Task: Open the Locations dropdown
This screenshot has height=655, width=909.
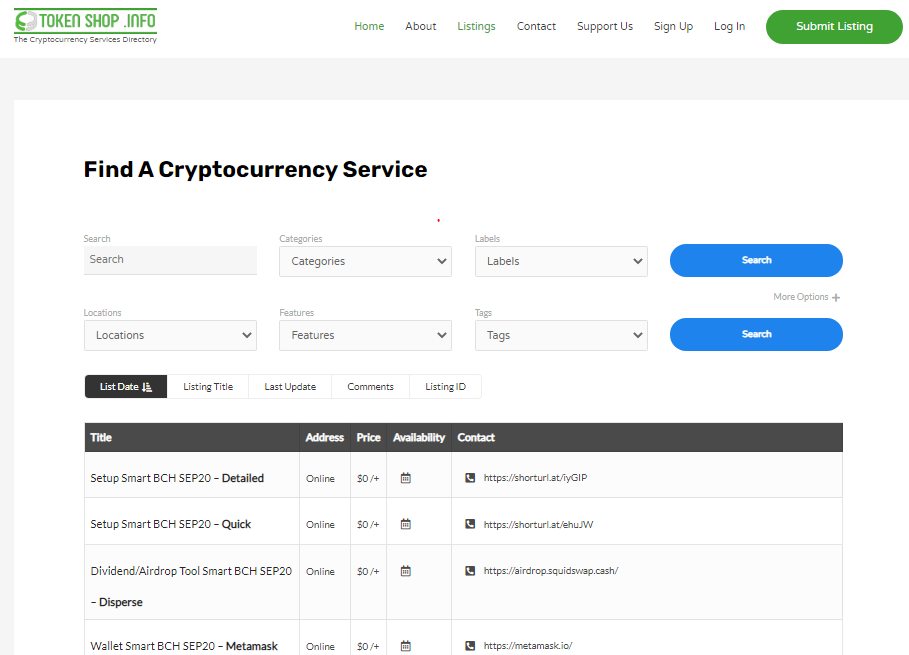Action: pyautogui.click(x=170, y=336)
